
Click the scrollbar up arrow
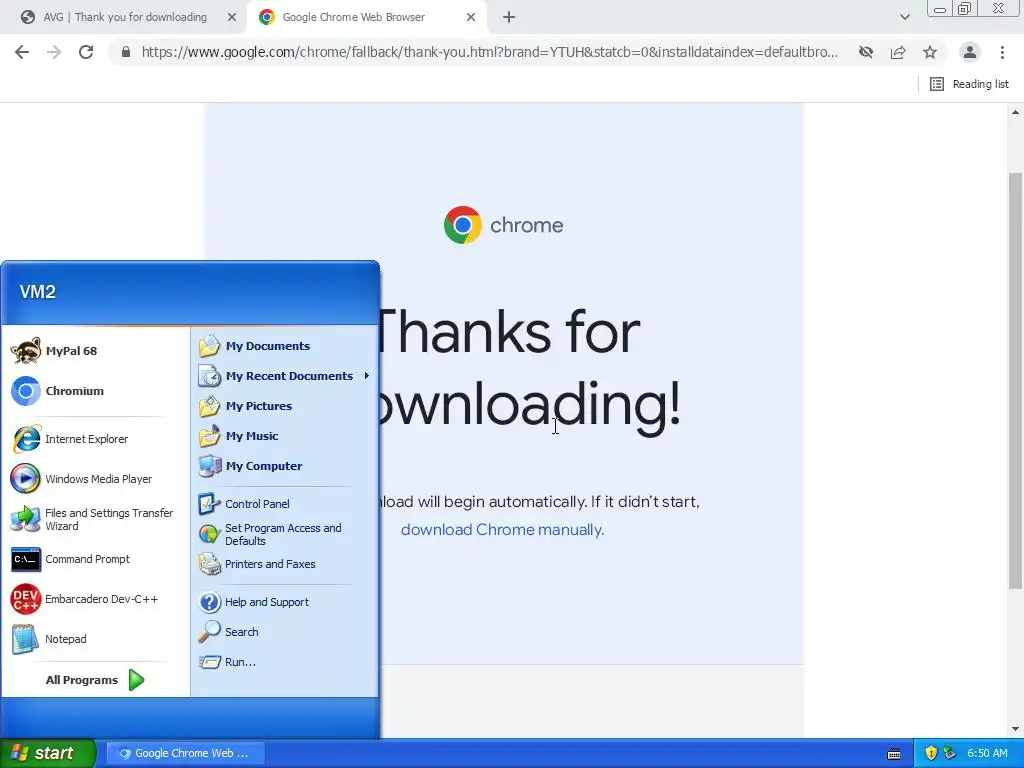(1015, 112)
